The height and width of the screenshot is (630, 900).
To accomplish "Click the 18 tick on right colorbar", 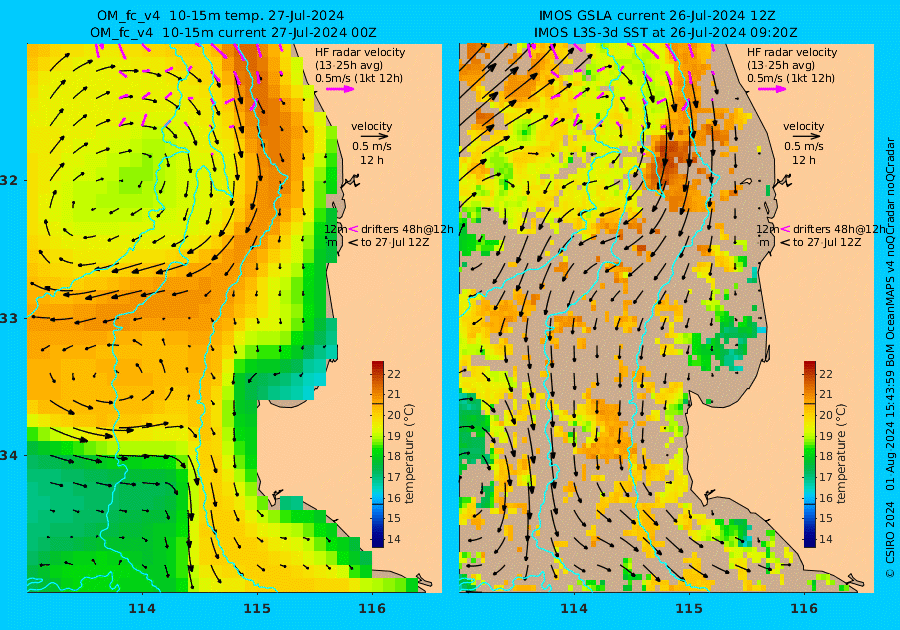I will click(x=825, y=457).
